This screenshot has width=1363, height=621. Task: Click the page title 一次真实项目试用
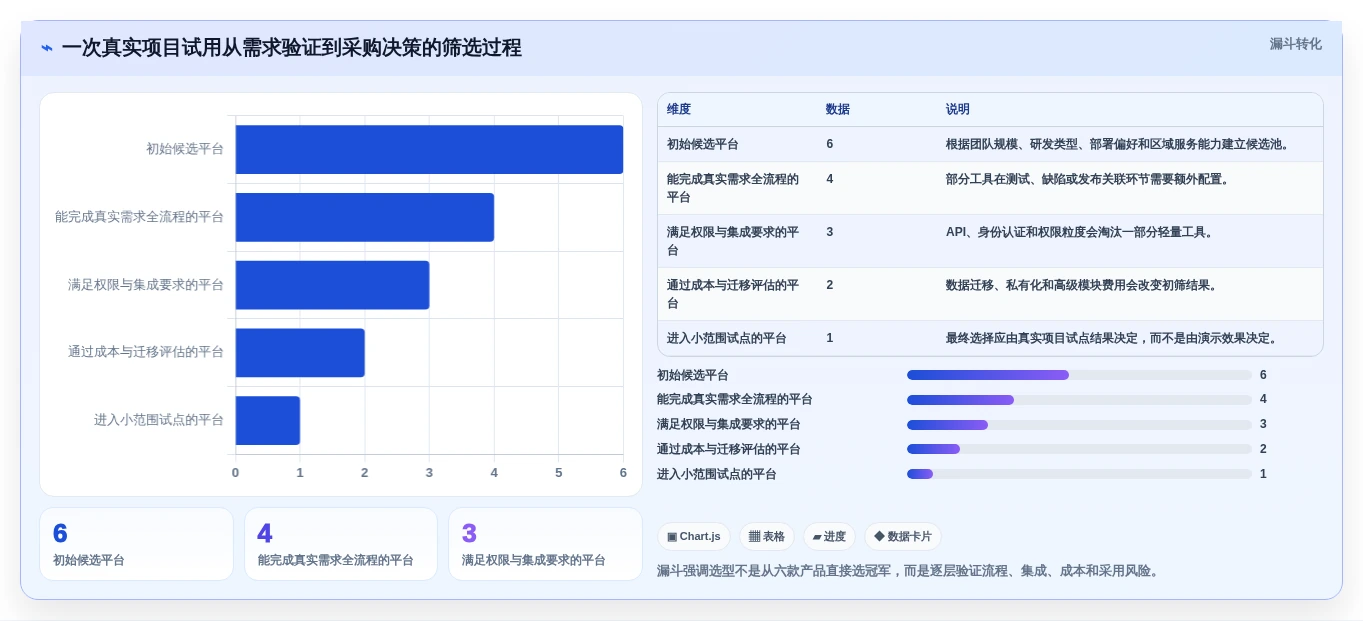[292, 48]
